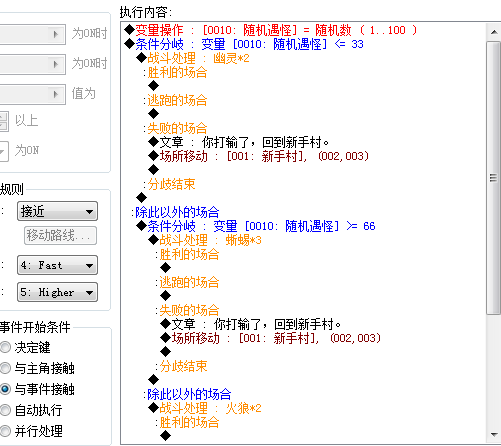Open the 值为 variable selector arrow
This screenshot has width=501, height=446.
point(56,94)
